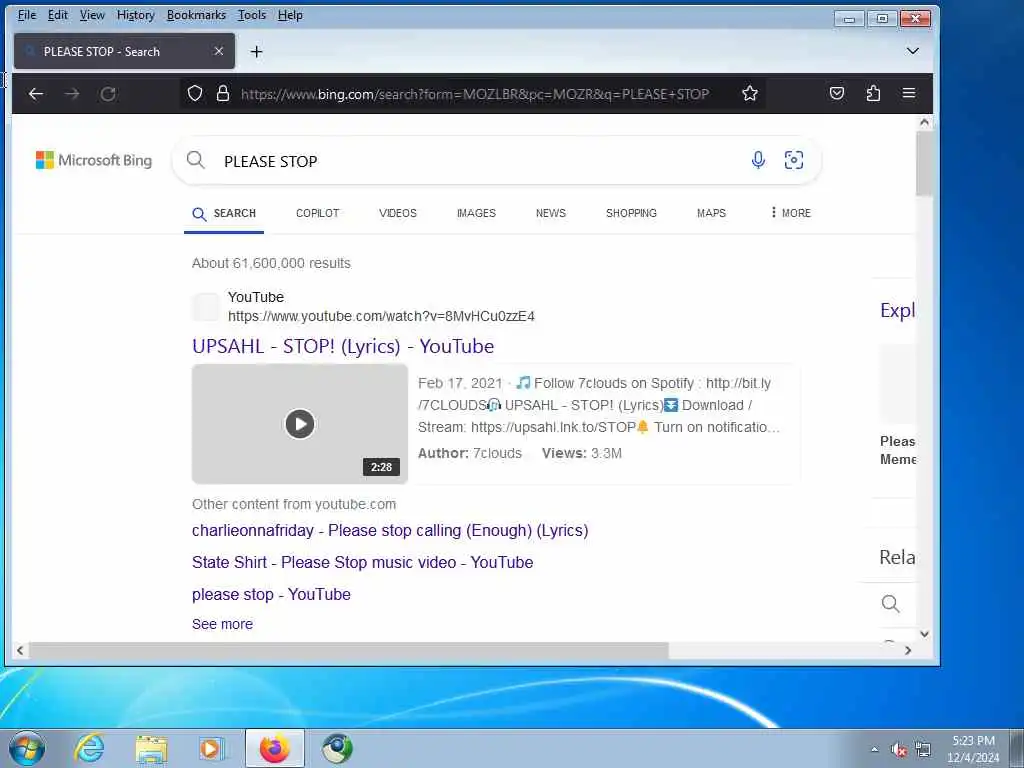
Task: Open the View menu
Action: (x=92, y=15)
